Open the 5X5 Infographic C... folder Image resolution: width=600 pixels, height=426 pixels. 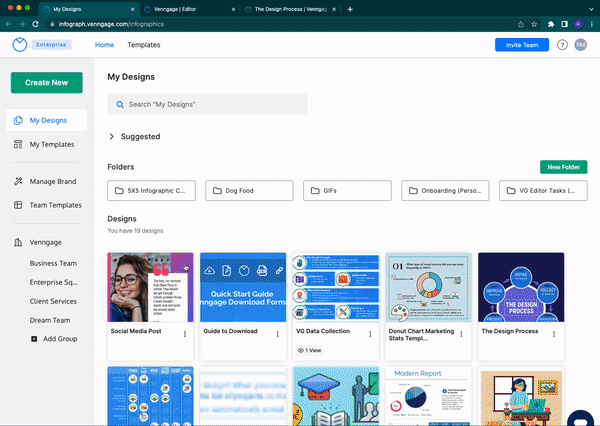coord(152,191)
